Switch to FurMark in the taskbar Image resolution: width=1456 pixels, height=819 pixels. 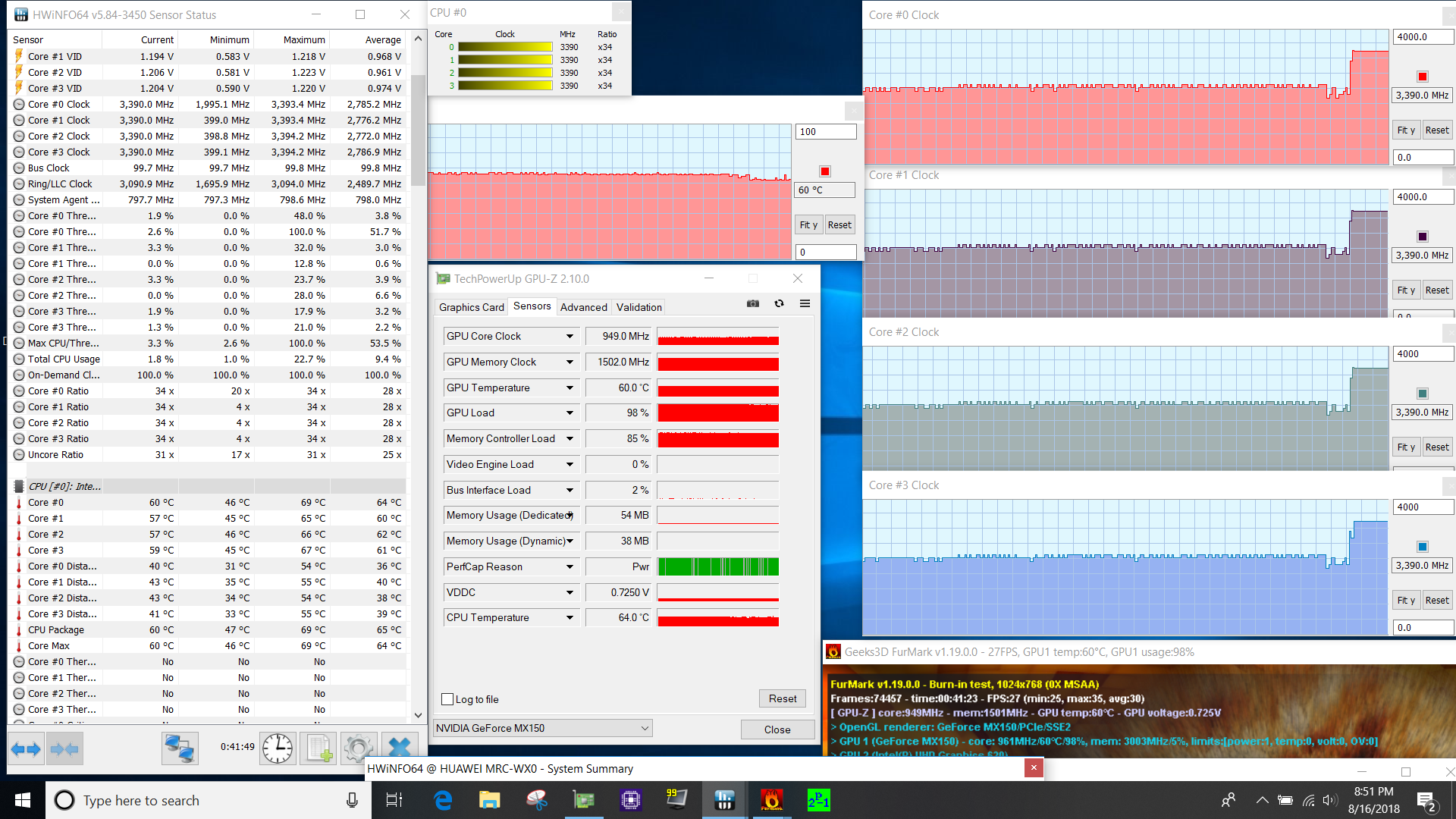click(x=771, y=800)
